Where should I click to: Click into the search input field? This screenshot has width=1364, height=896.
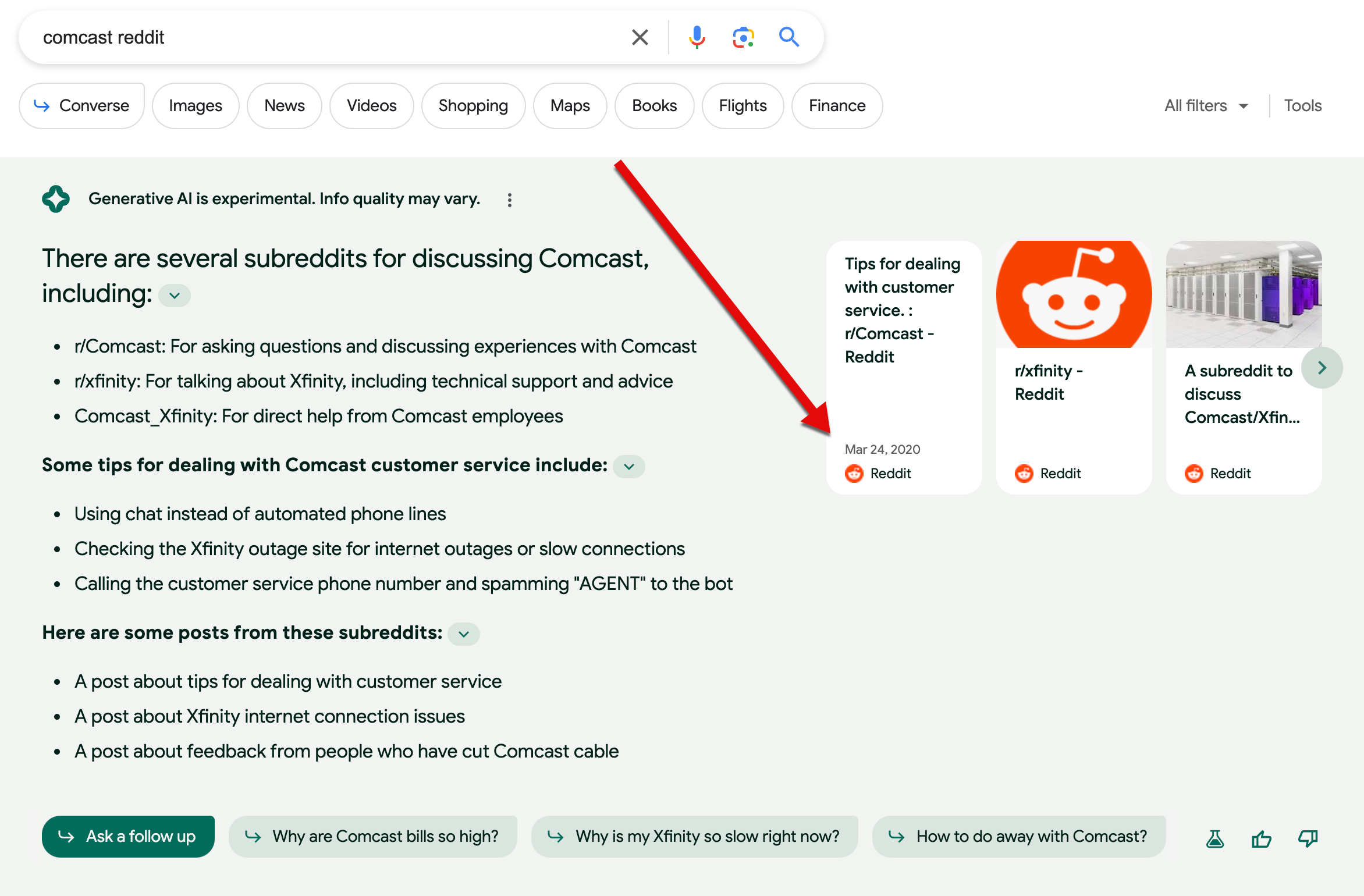point(326,37)
